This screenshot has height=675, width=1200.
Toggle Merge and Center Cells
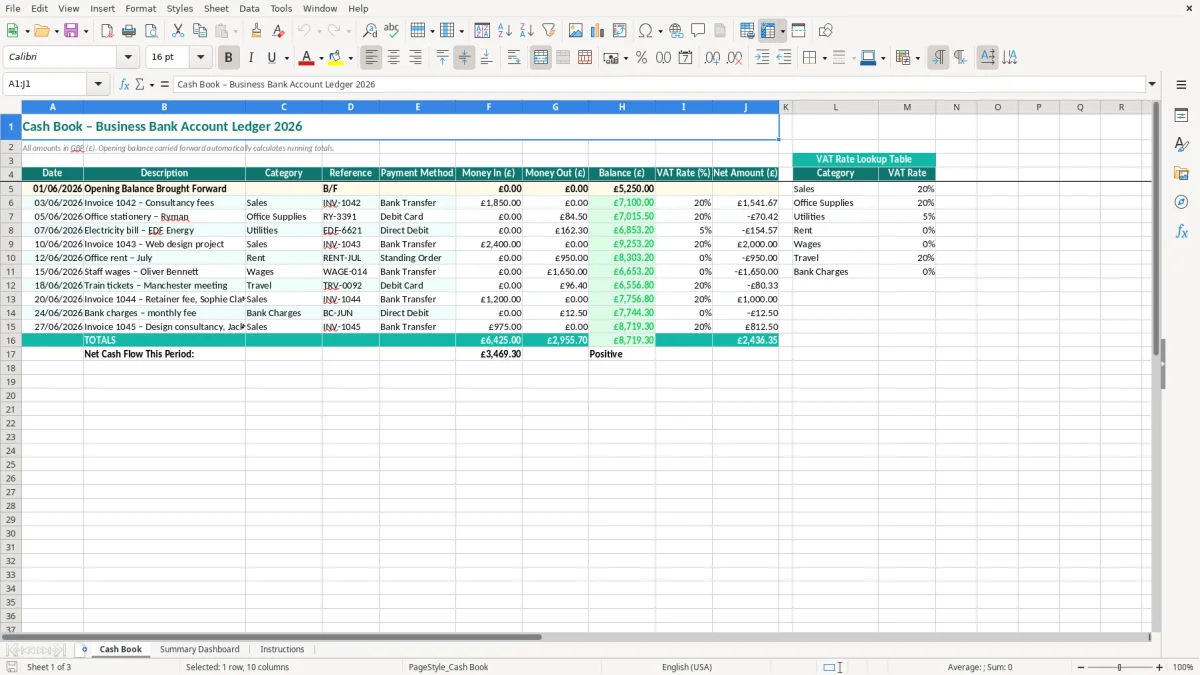pos(541,58)
